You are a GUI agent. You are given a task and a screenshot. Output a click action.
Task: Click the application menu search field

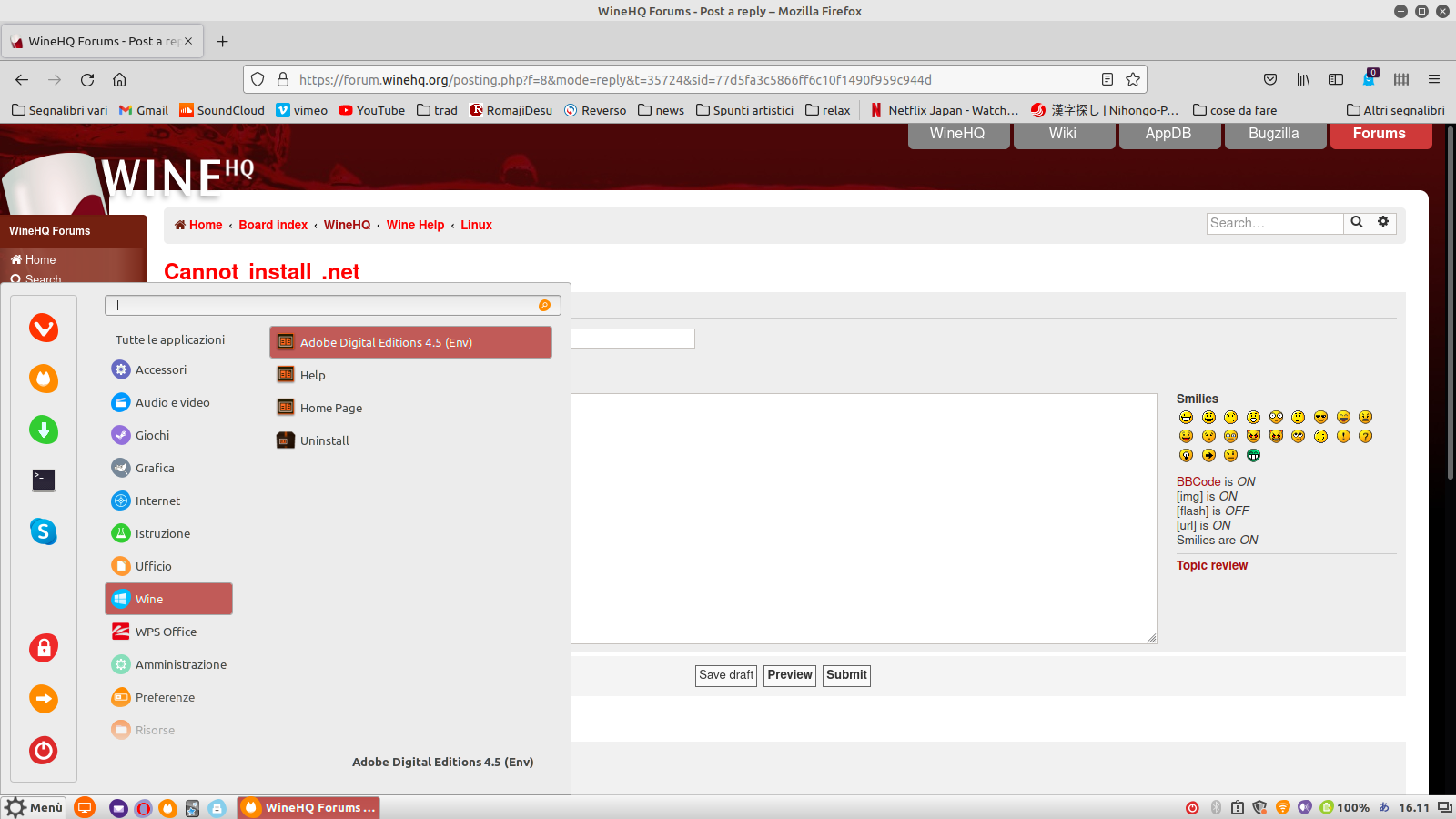332,306
